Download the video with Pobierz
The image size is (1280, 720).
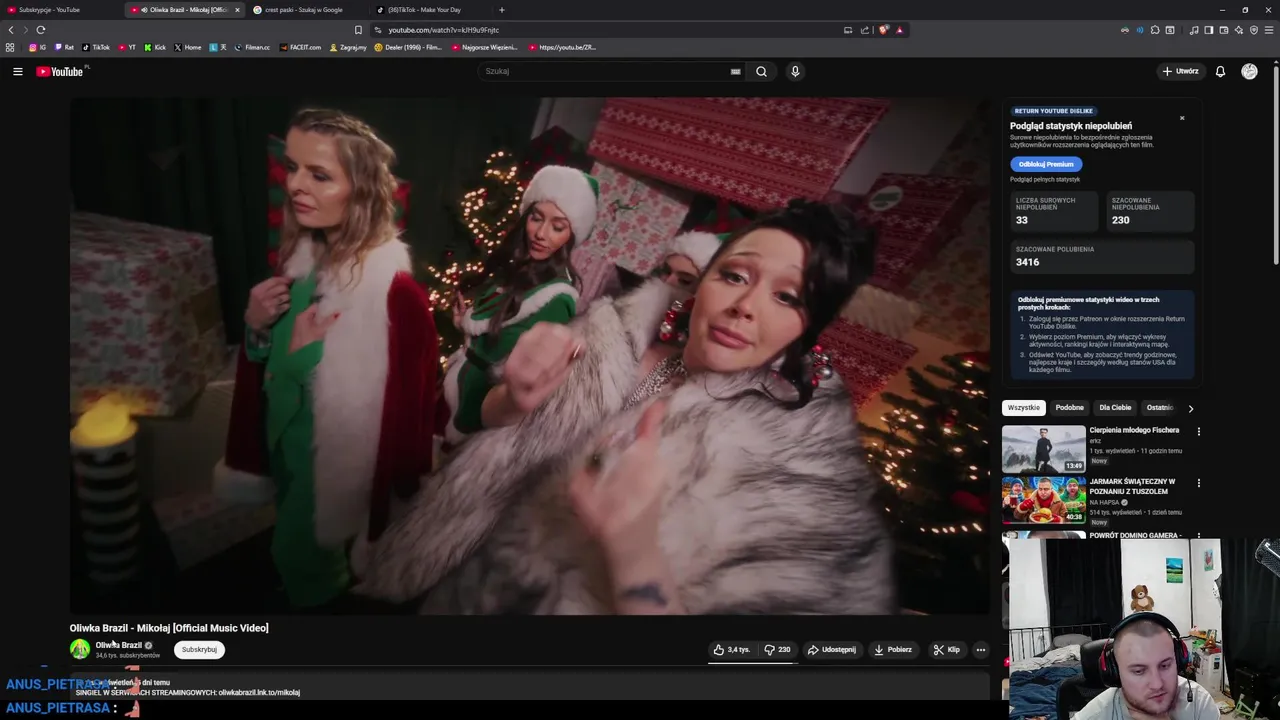click(892, 649)
